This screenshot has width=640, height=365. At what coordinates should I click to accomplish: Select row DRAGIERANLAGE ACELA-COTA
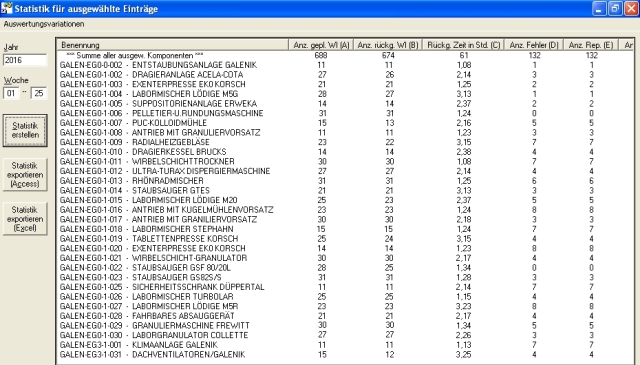click(344, 75)
